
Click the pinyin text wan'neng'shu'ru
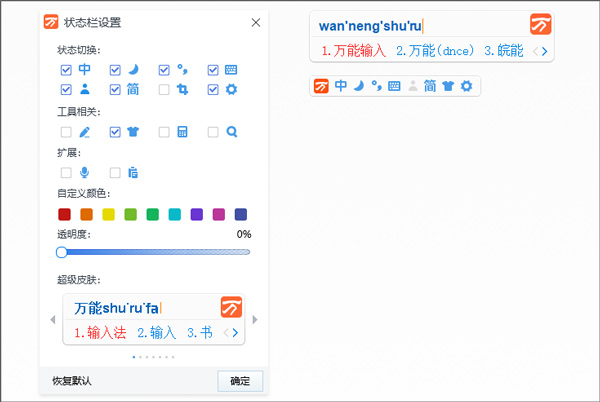pos(370,26)
